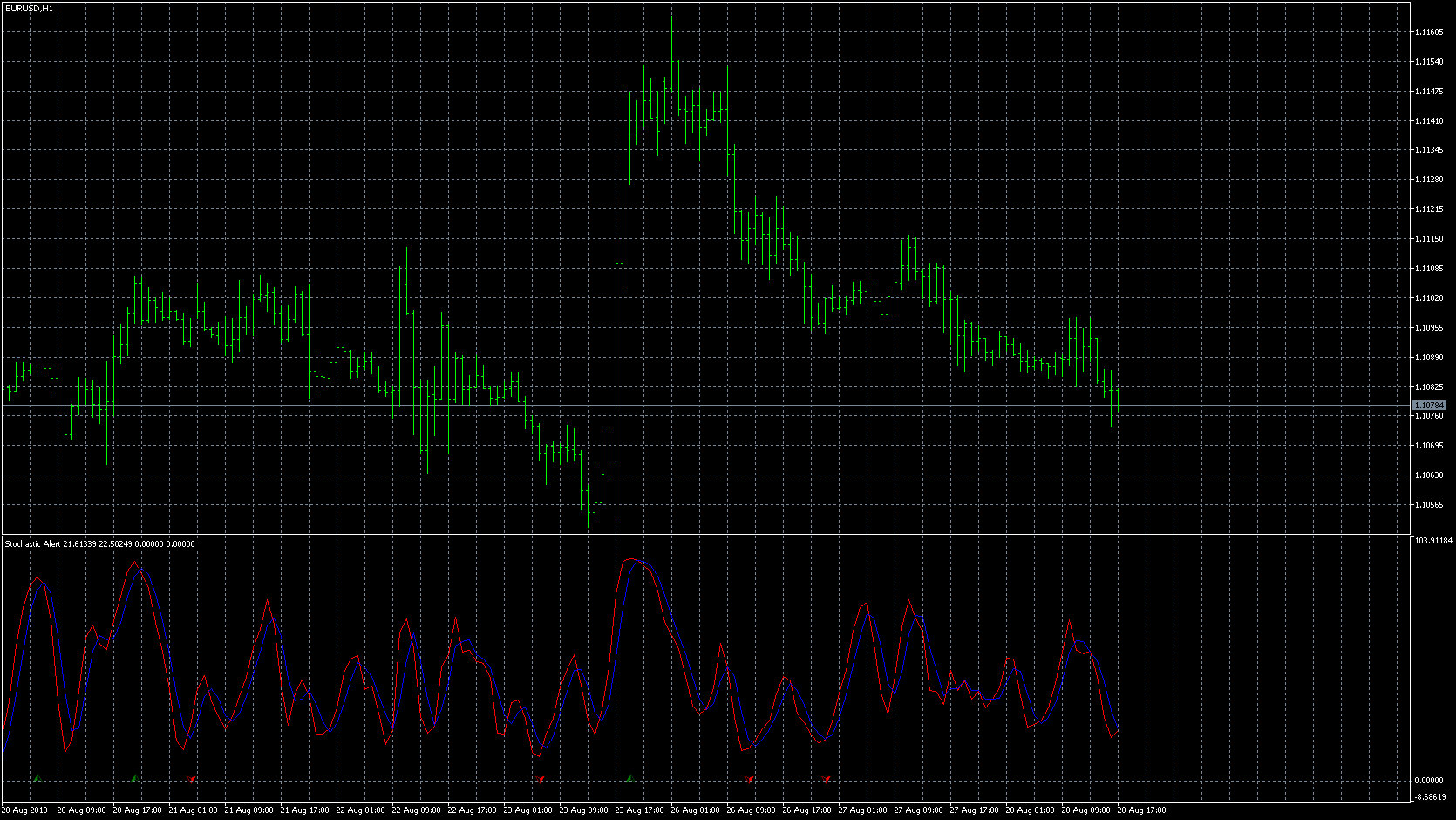Click the indicator scale value 103.91184
The width and height of the screenshot is (1456, 820).
1433,541
